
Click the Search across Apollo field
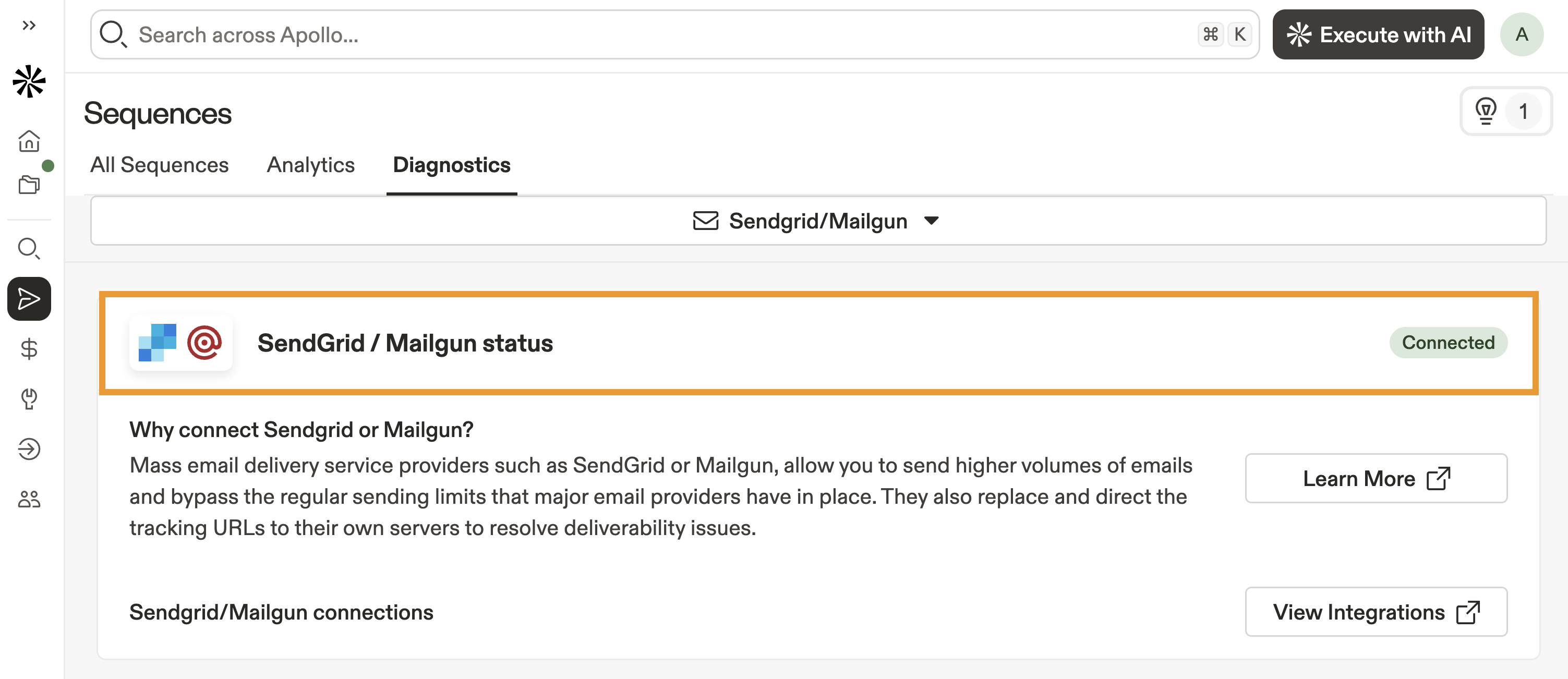click(x=664, y=34)
